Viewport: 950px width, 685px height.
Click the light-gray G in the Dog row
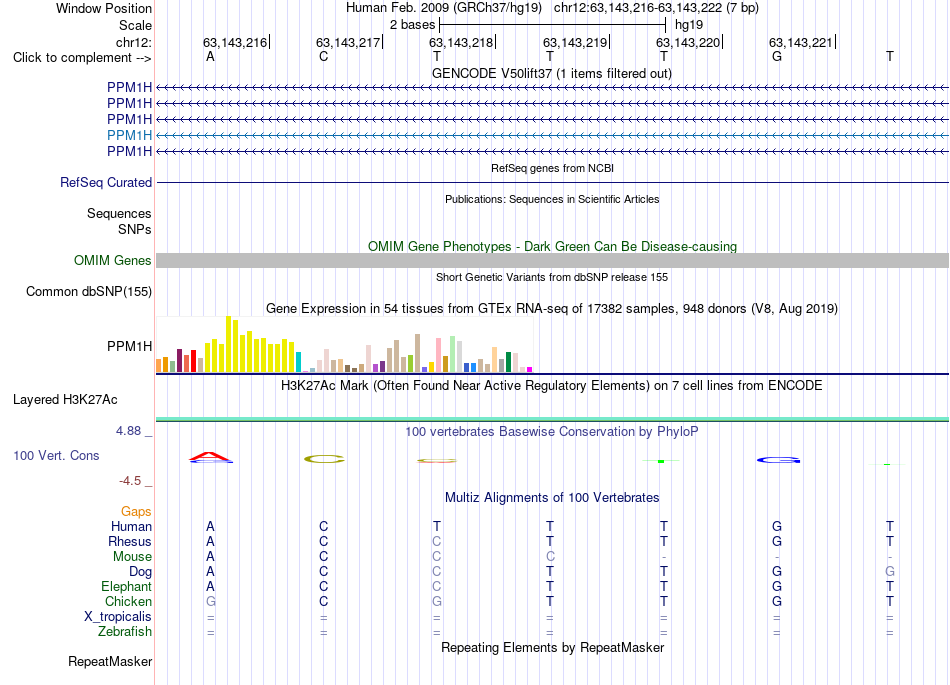tap(889, 571)
